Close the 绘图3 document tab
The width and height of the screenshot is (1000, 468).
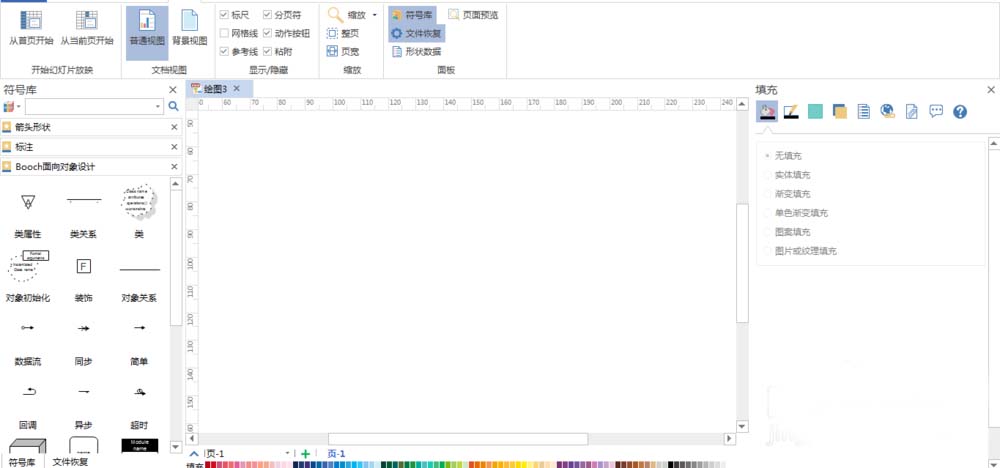236,89
